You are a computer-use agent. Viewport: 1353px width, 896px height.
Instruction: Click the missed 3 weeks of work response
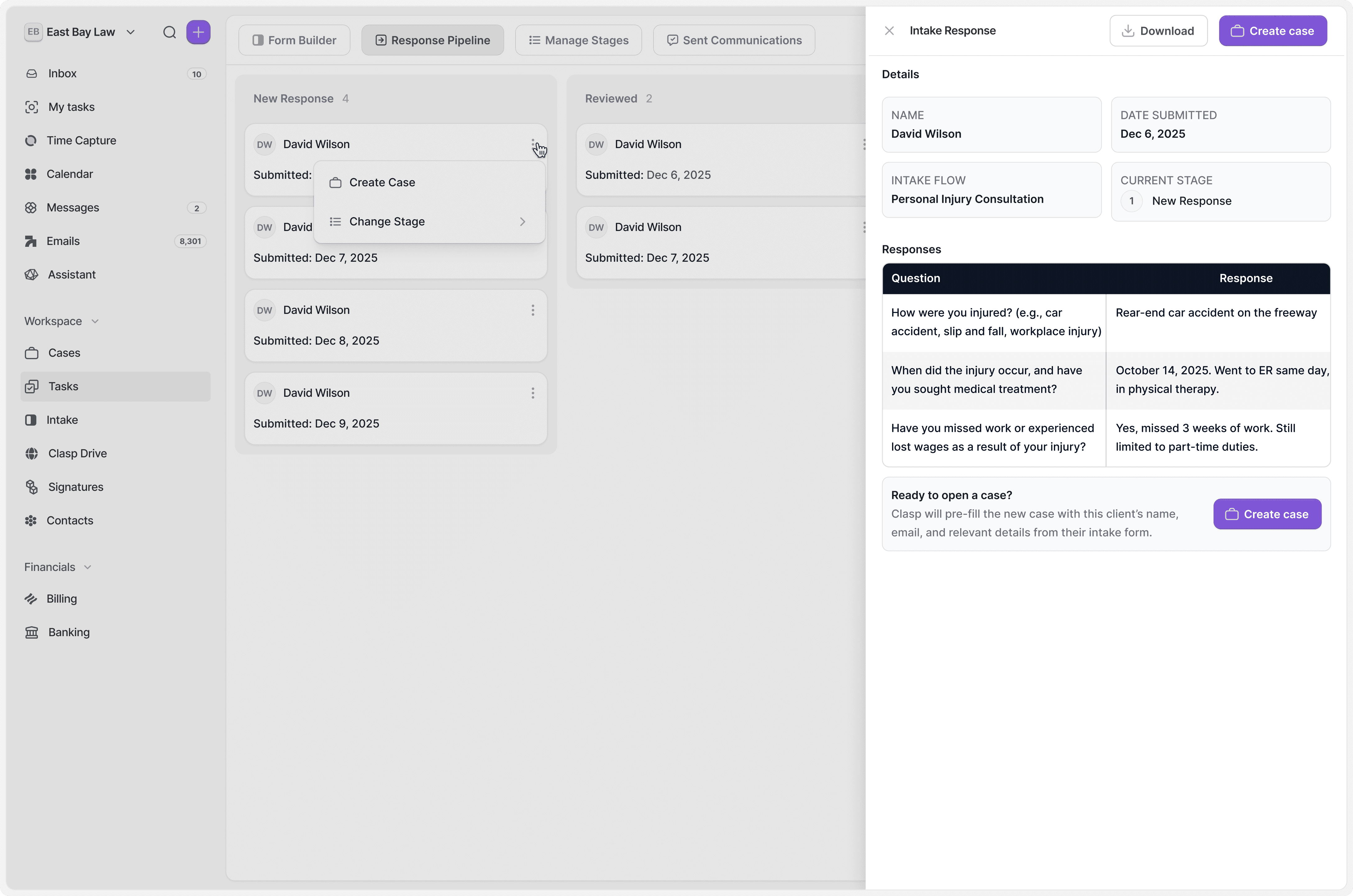click(x=1218, y=438)
